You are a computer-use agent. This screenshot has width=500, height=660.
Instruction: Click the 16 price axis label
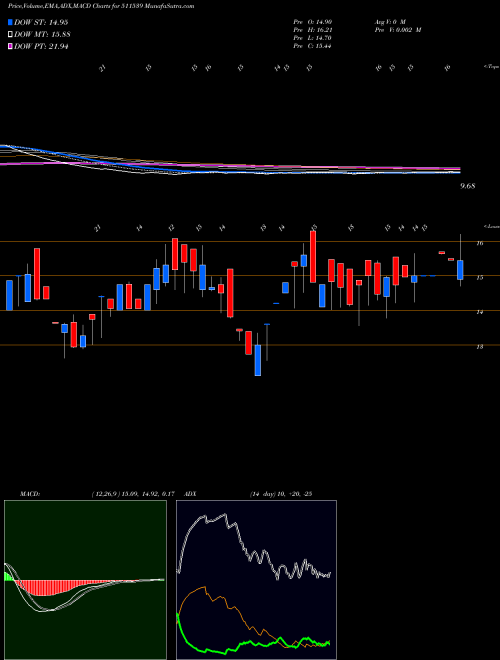480,243
